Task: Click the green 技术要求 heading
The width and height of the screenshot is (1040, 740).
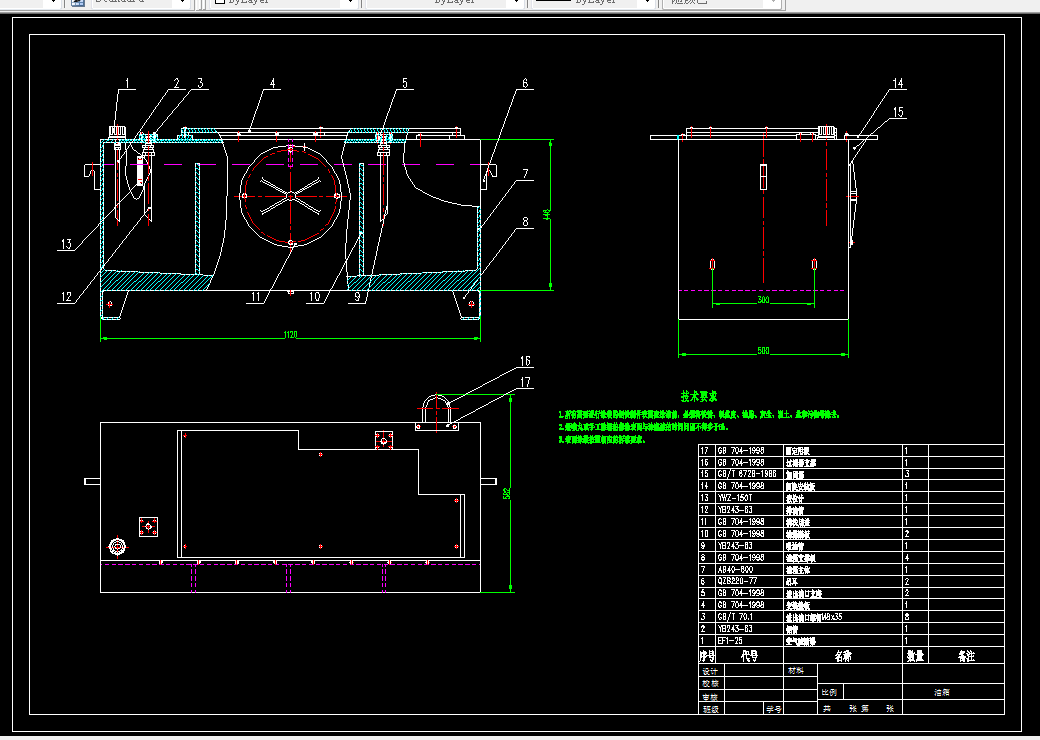Action: (699, 397)
